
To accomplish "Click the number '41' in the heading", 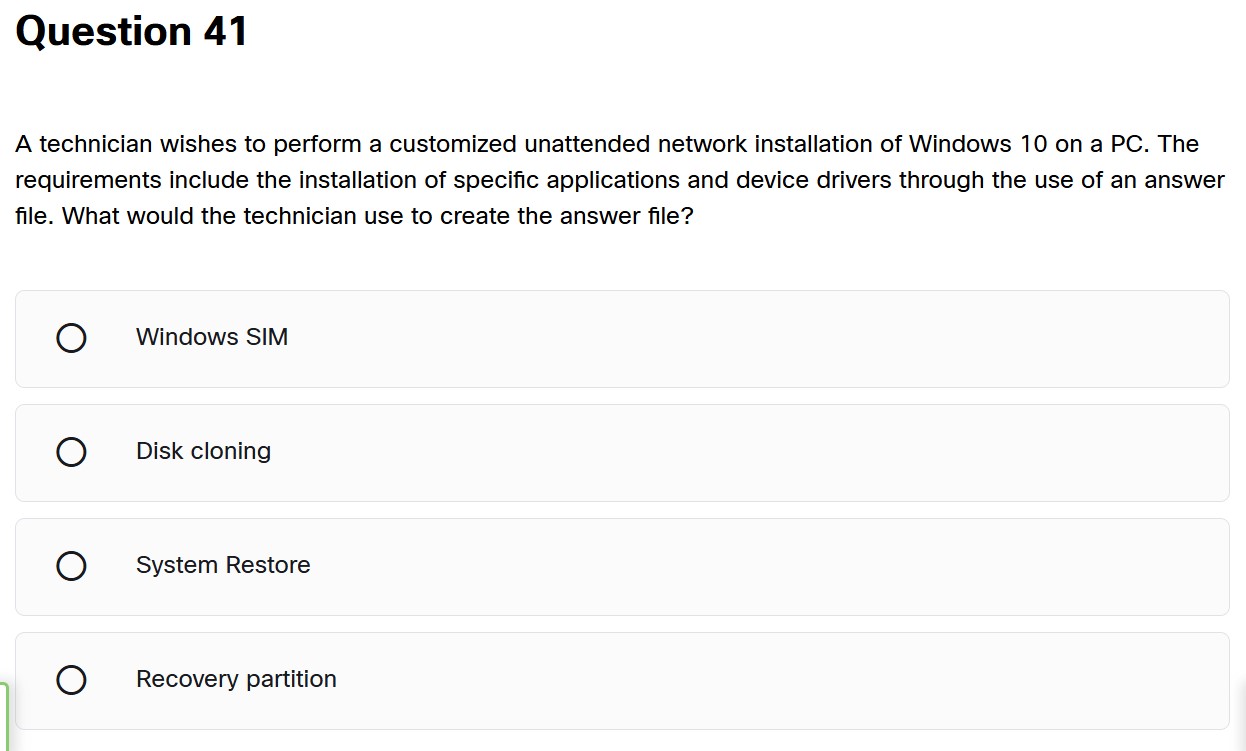I will click(225, 32).
